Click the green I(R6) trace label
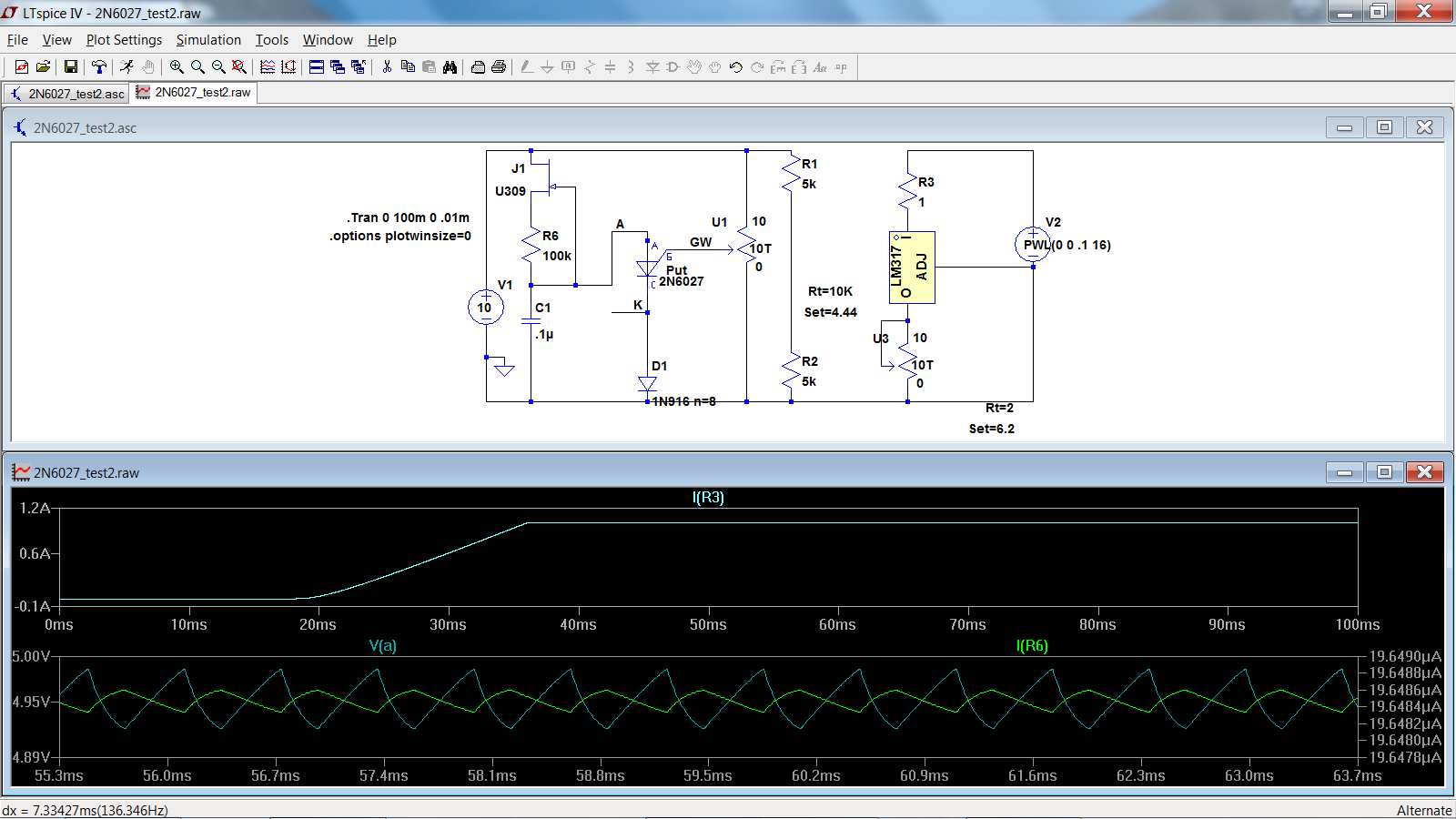The height and width of the screenshot is (819, 1456). point(1032,646)
